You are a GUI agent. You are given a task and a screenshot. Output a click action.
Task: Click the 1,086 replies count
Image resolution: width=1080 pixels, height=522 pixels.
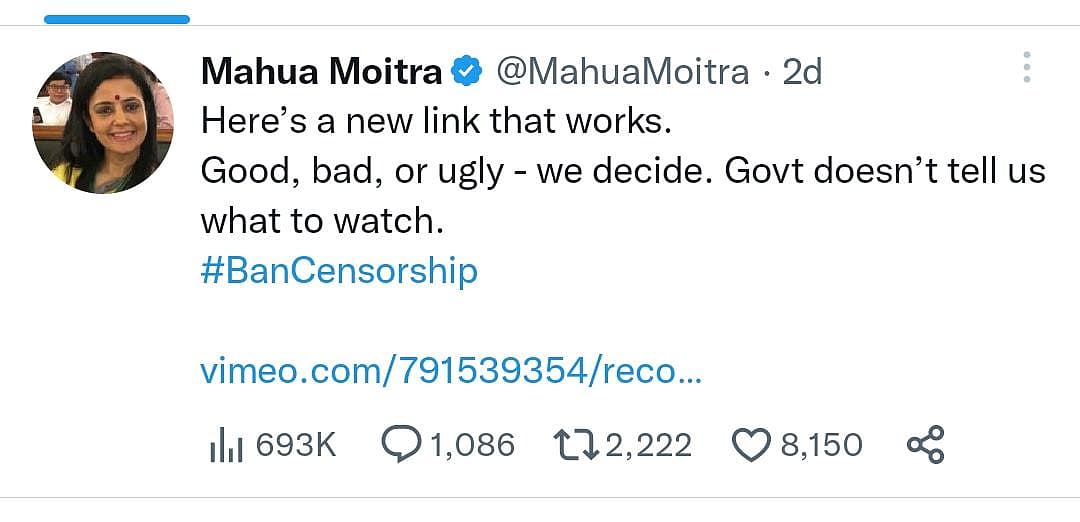472,445
